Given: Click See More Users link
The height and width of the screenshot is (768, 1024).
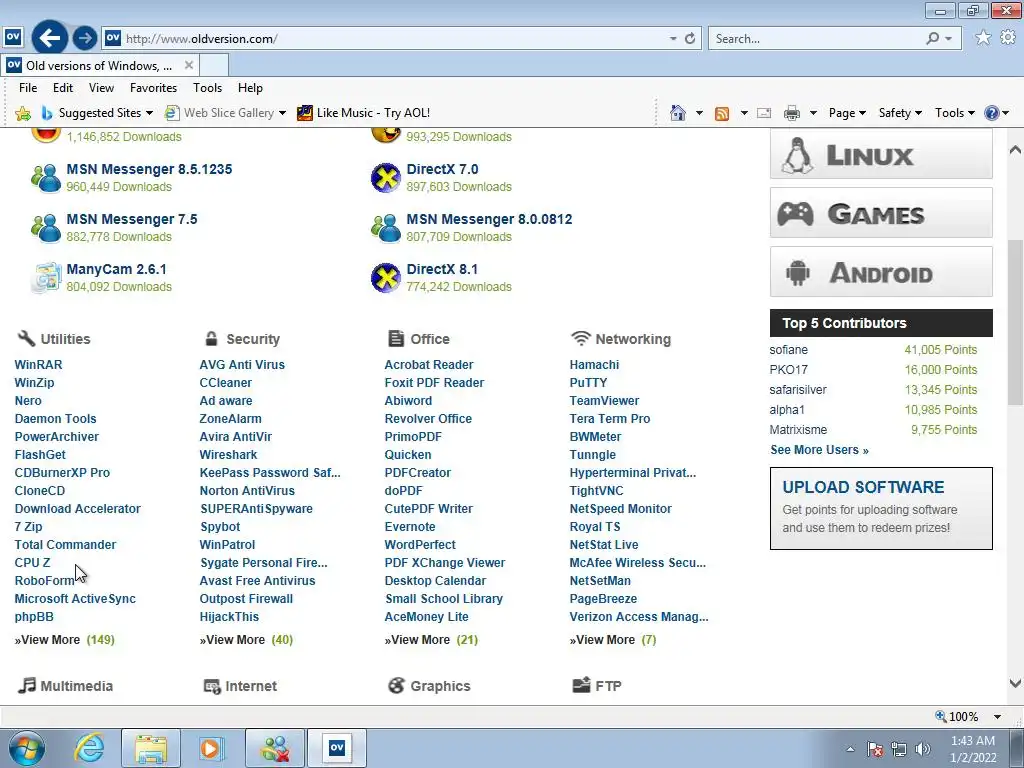Looking at the screenshot, I should (819, 450).
